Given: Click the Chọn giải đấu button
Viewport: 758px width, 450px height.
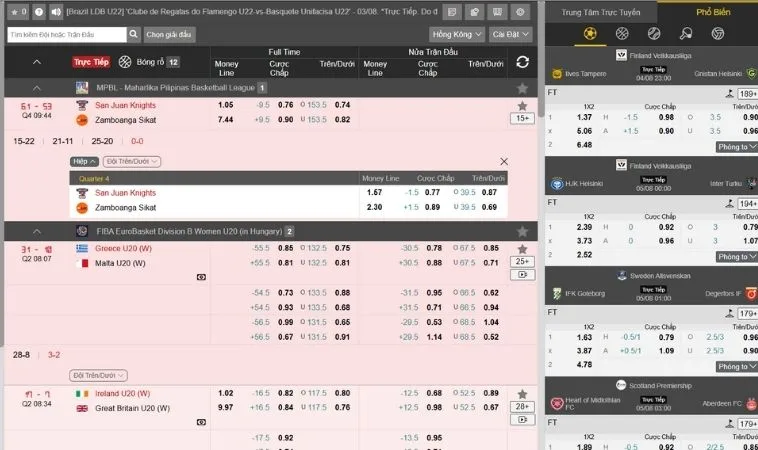Looking at the screenshot, I should [x=170, y=34].
